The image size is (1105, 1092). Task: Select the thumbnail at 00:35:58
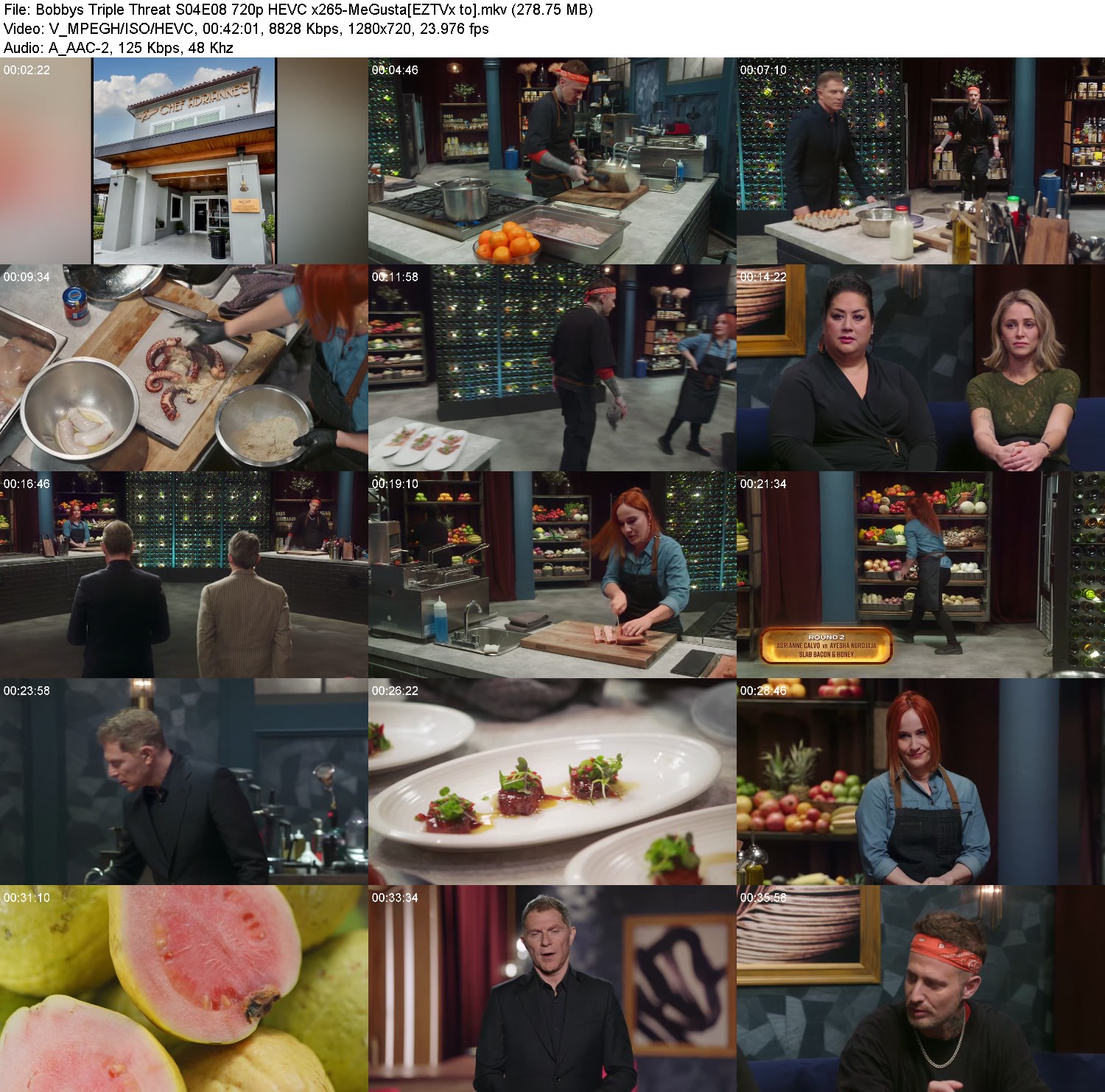coord(921,989)
